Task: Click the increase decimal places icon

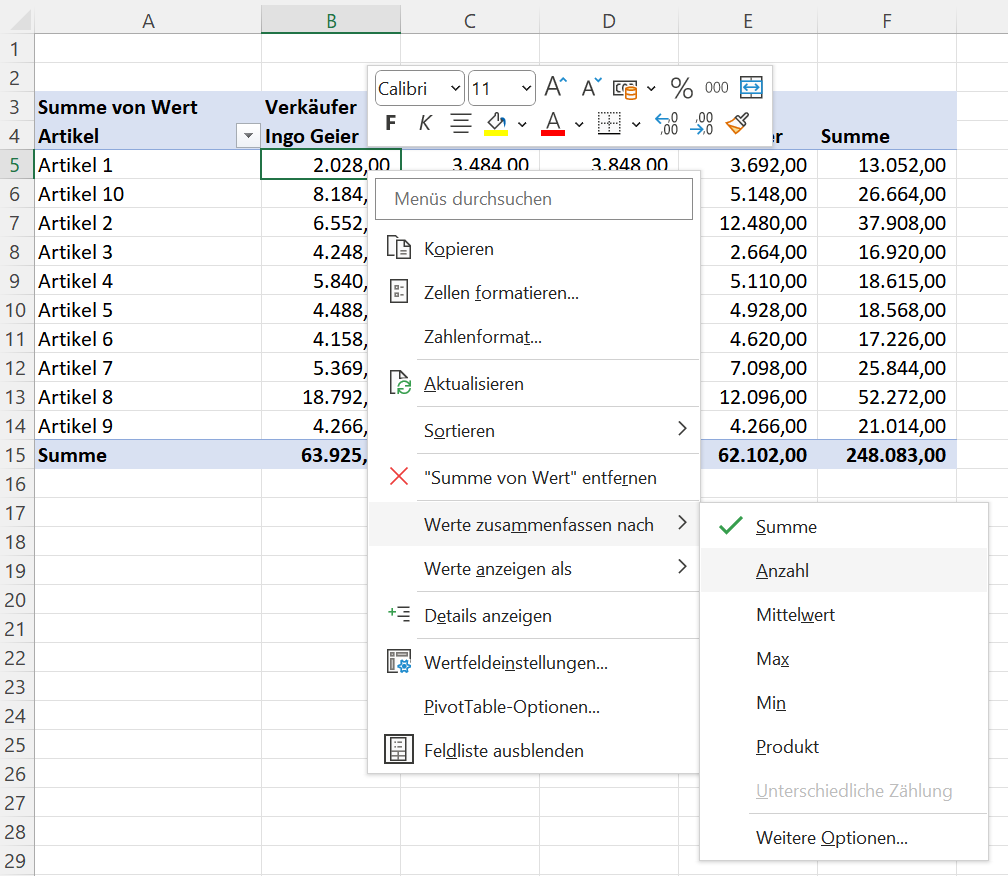Action: click(666, 123)
